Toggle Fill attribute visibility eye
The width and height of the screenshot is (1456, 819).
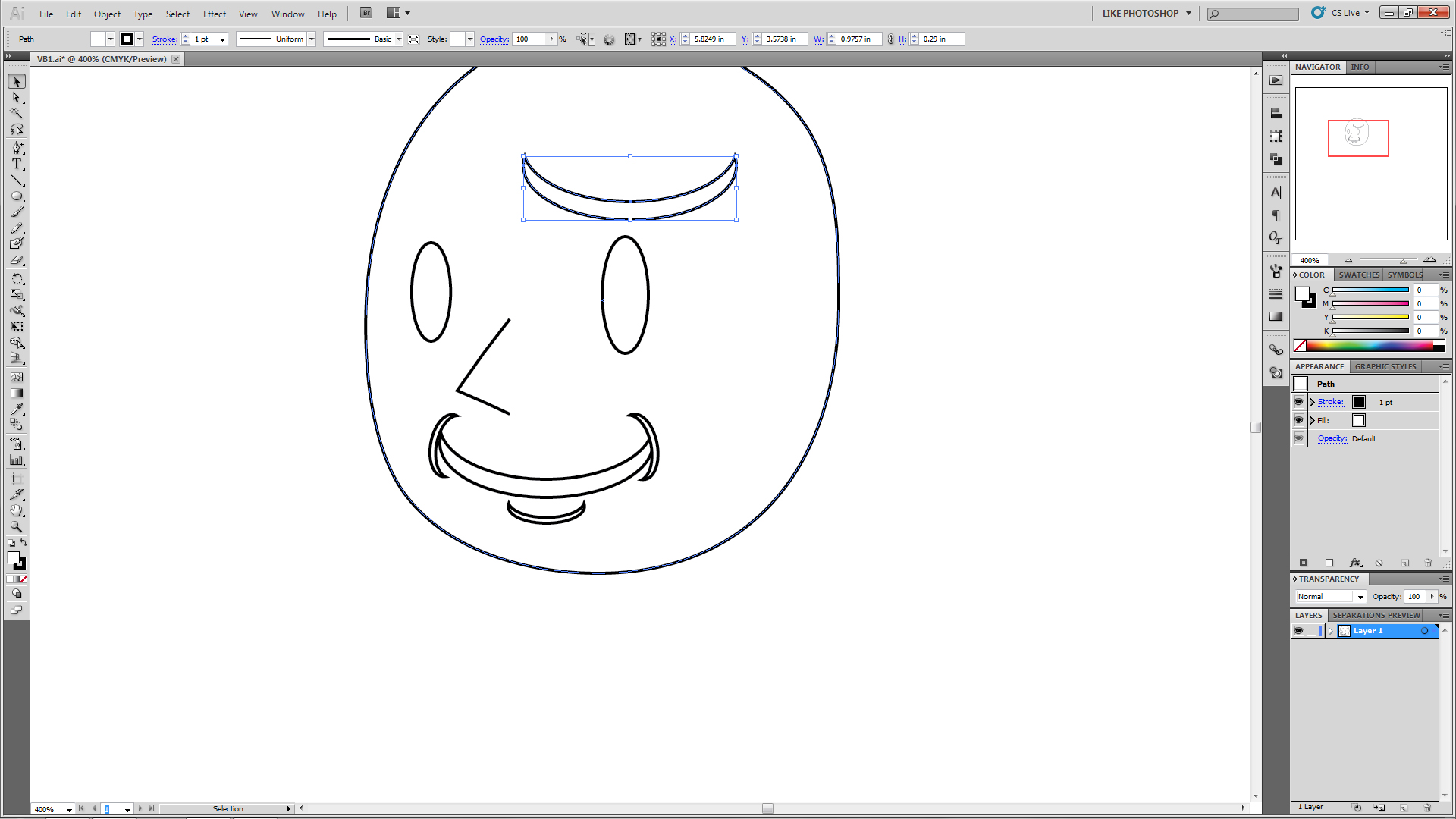pos(1298,420)
